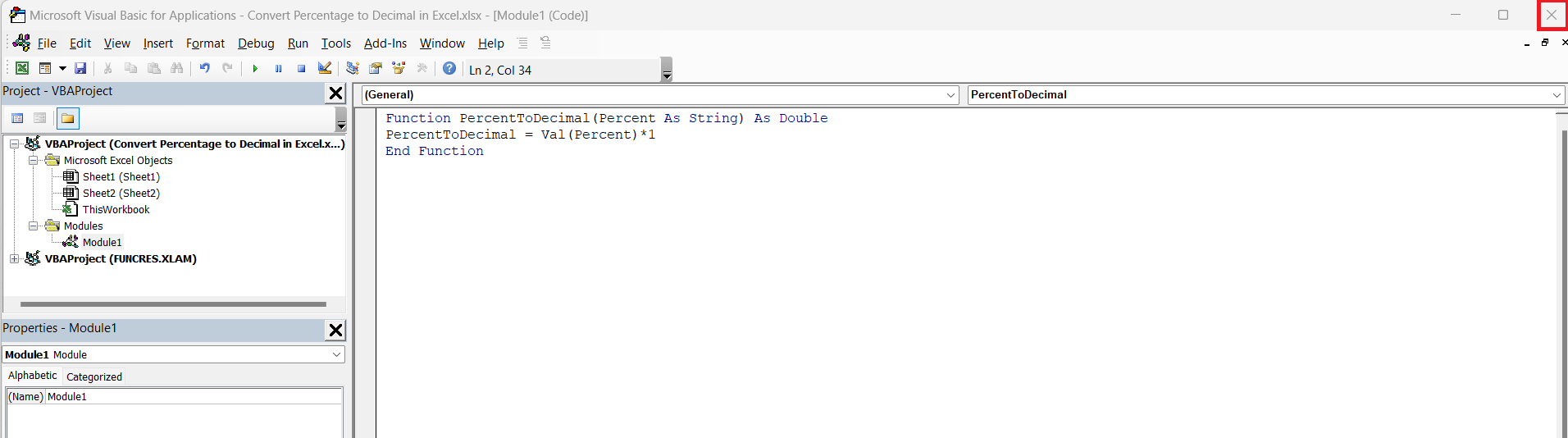Viewport: 1568px width, 438px height.
Task: Open Properties Window toolbar icon
Action: click(376, 68)
